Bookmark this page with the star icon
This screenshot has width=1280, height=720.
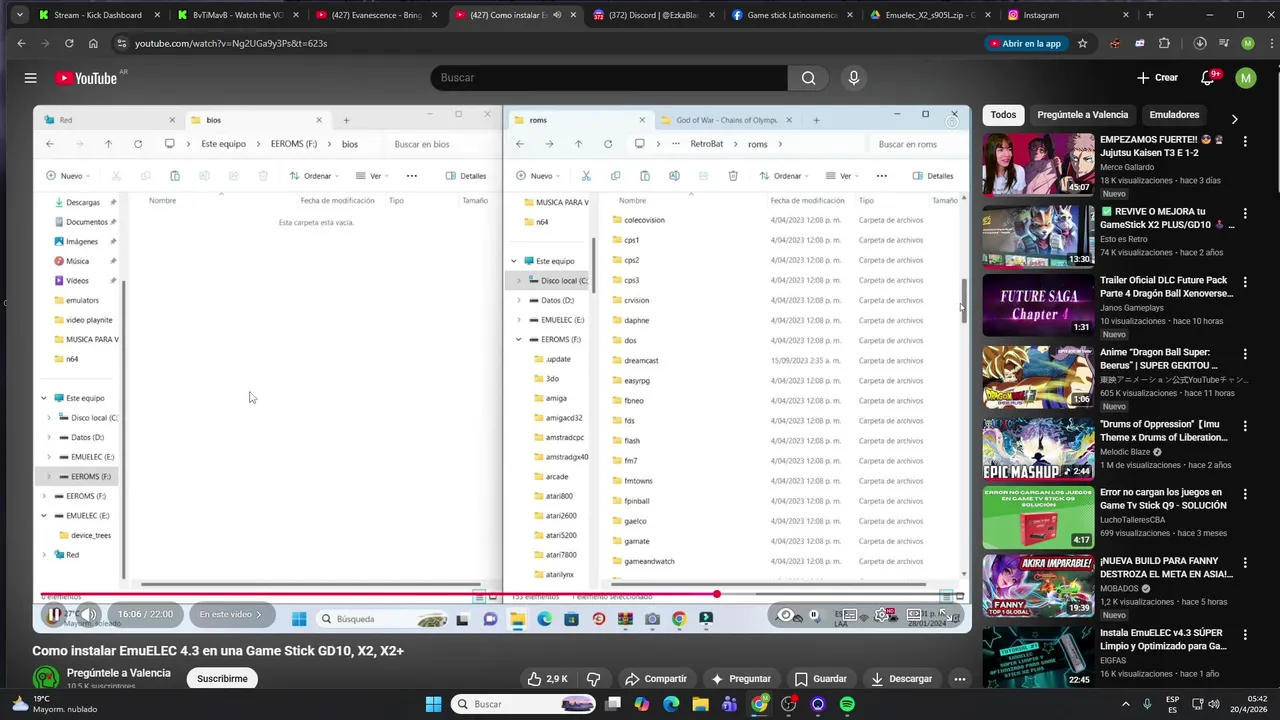point(1082,43)
